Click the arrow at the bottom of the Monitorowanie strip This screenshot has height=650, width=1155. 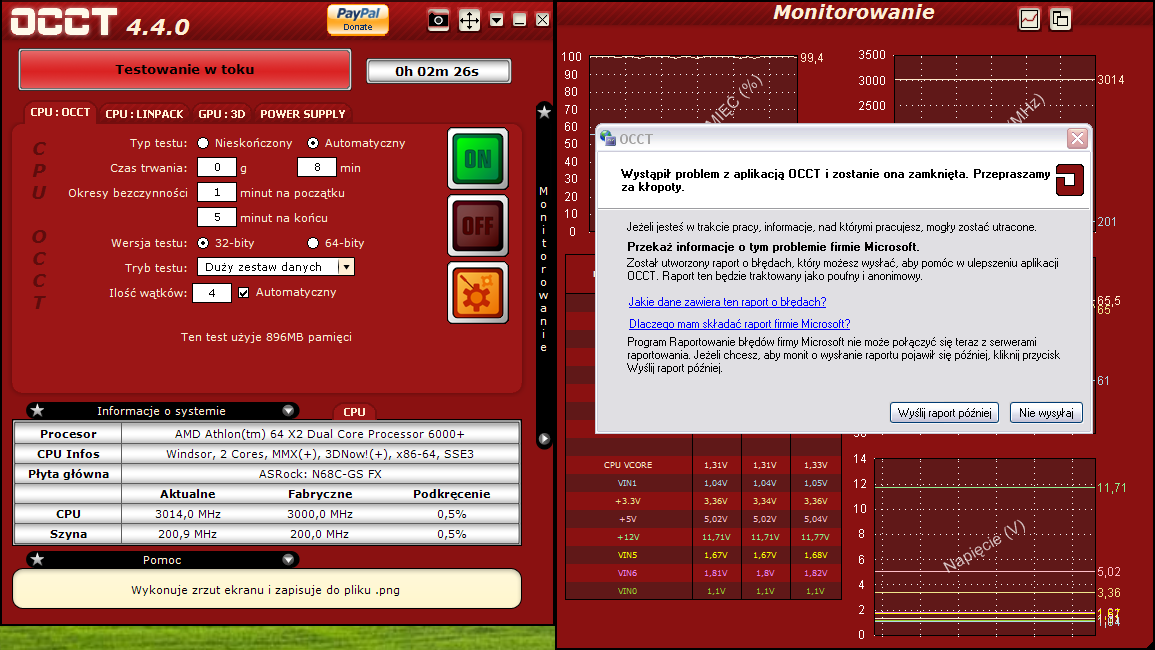point(544,439)
